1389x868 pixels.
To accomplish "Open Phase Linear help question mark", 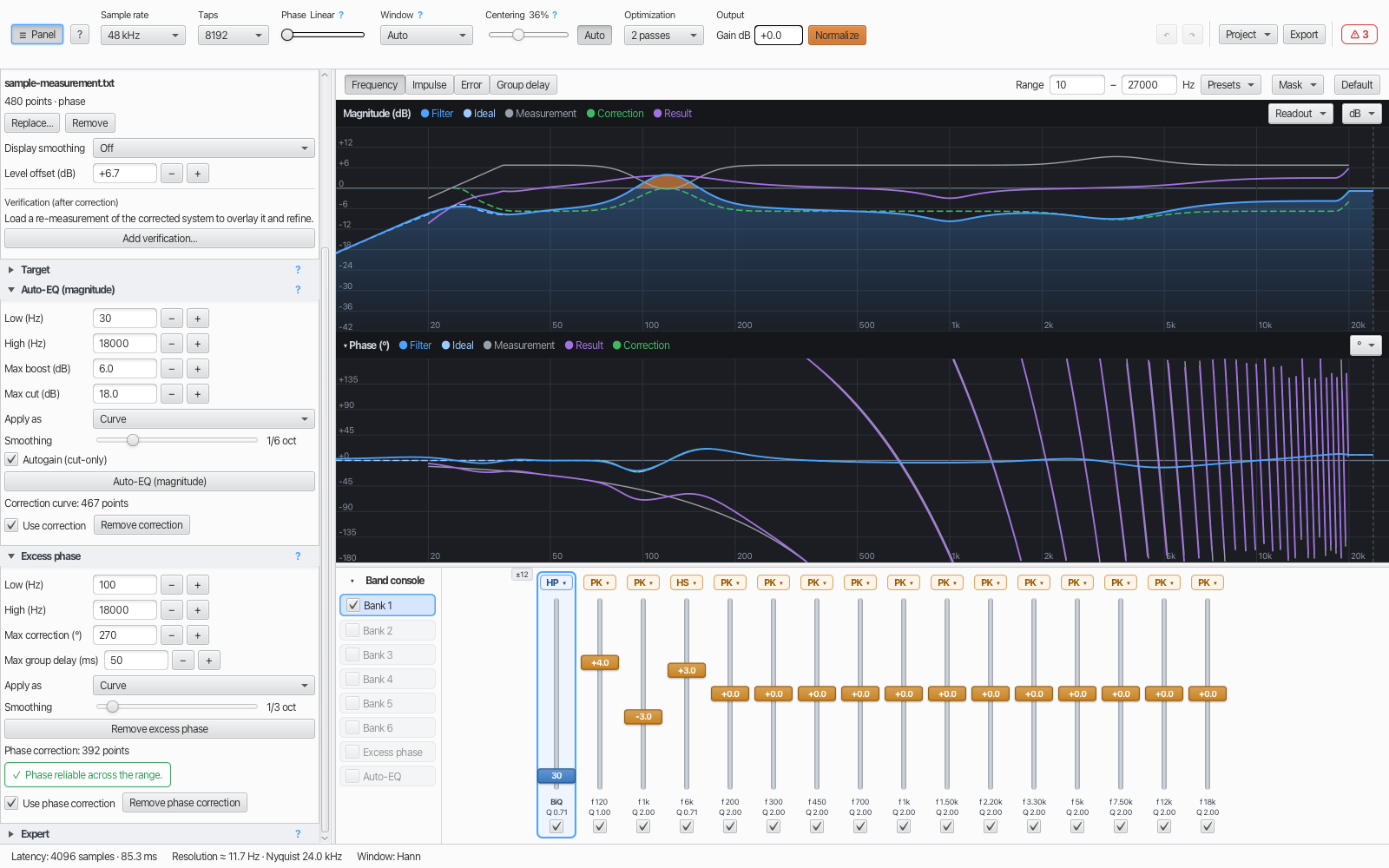I will click(x=341, y=15).
